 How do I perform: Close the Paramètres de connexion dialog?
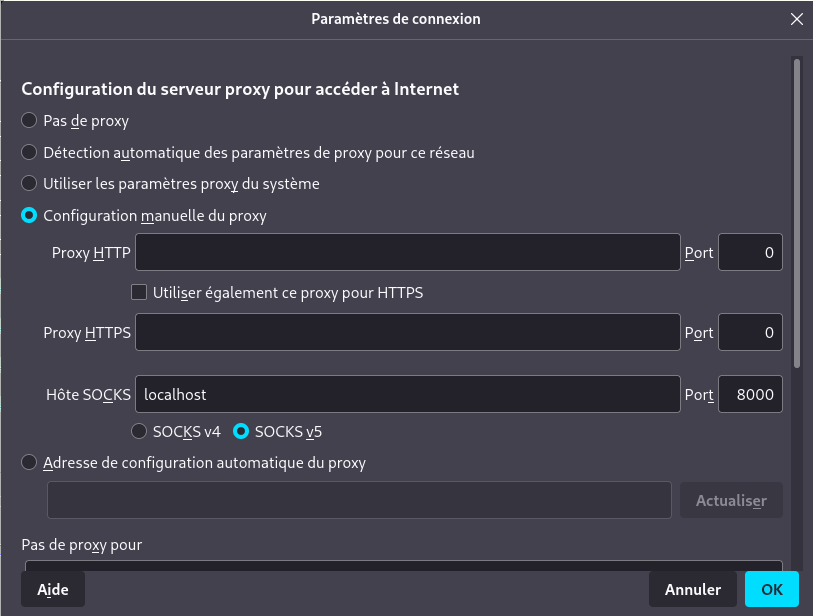coord(796,19)
